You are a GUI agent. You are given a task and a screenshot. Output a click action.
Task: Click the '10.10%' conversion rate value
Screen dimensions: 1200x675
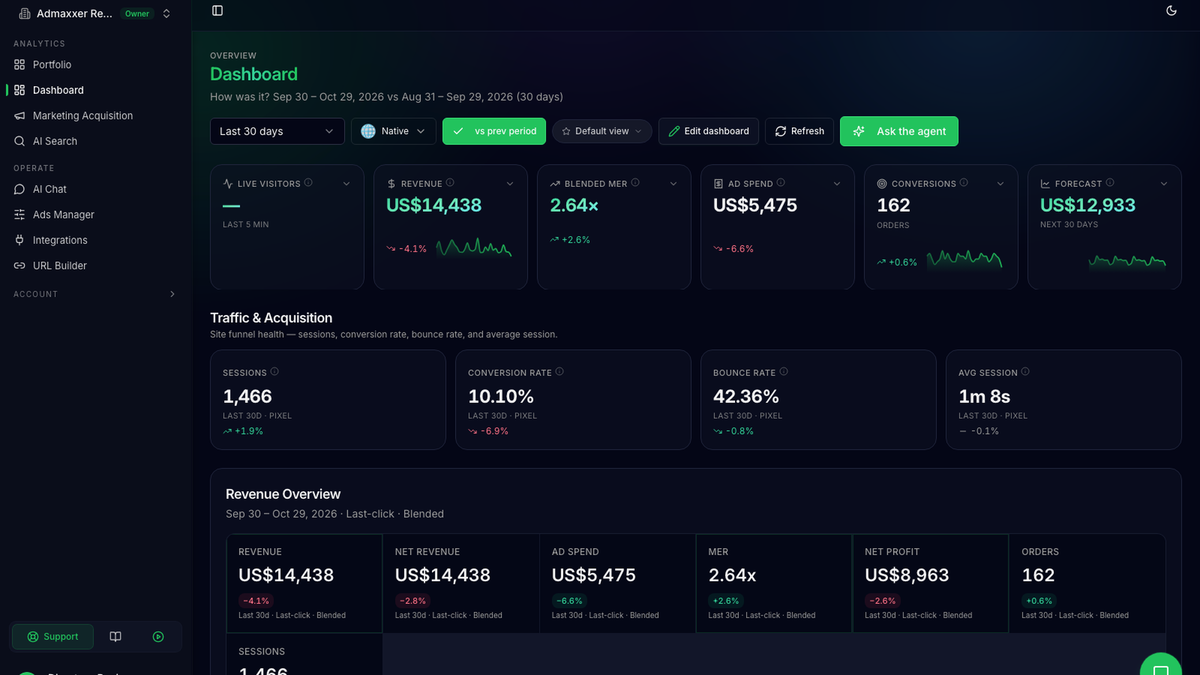(x=501, y=396)
